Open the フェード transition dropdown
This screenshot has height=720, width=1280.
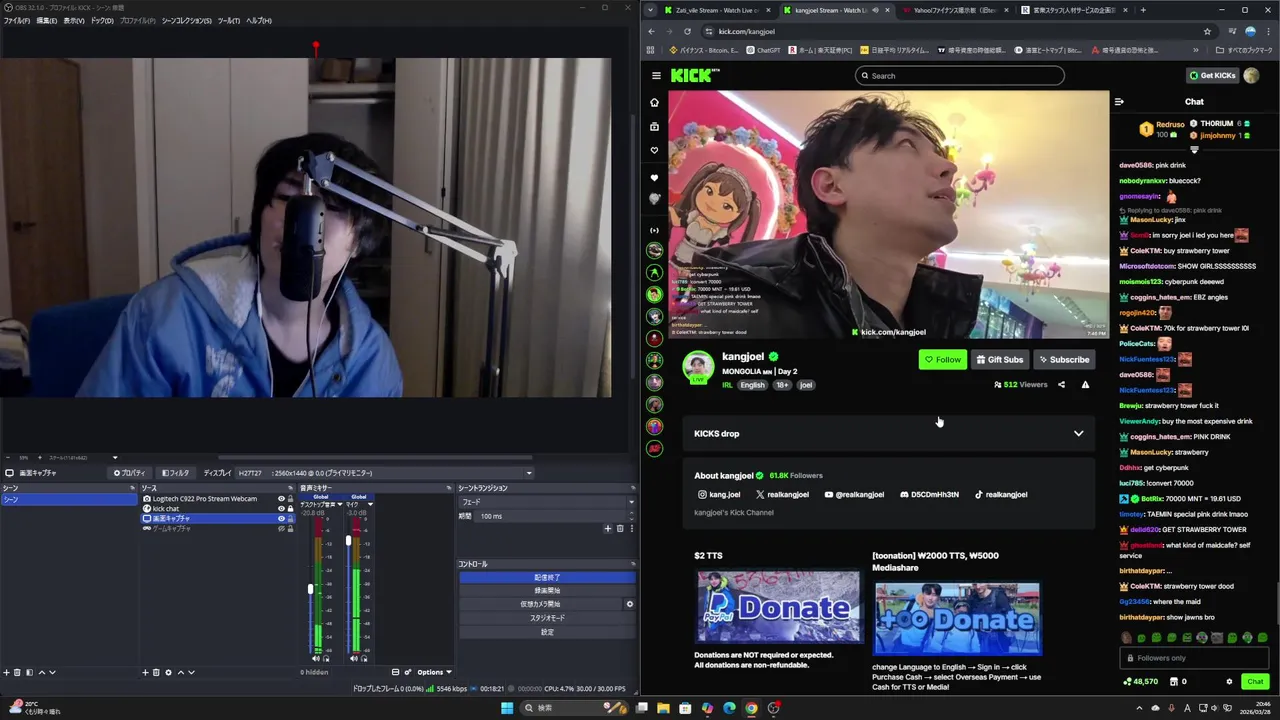click(x=547, y=502)
